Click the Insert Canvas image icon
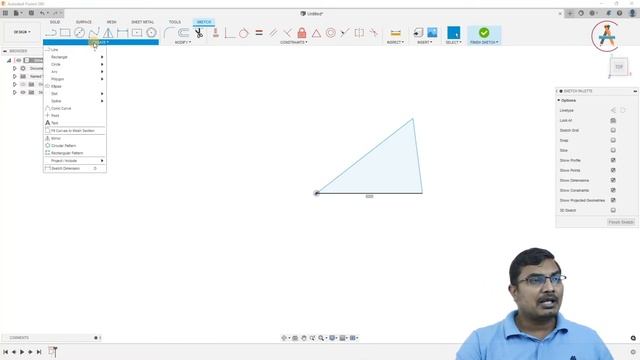The image size is (640, 360). tap(432, 33)
